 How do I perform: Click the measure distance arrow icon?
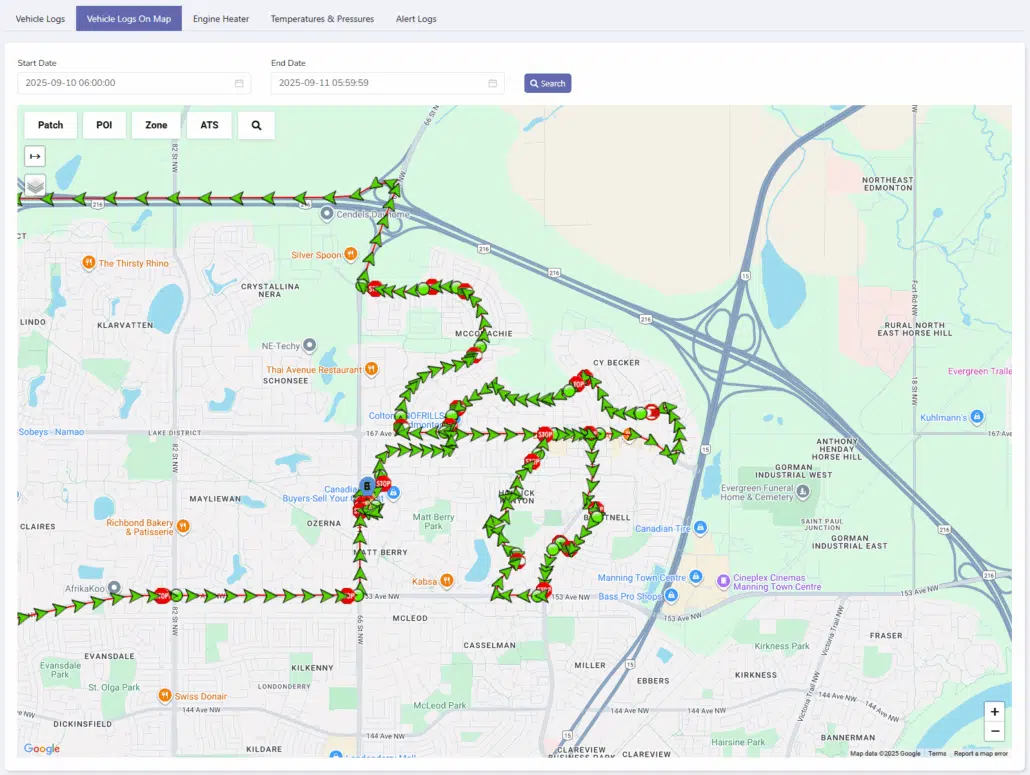coord(35,156)
